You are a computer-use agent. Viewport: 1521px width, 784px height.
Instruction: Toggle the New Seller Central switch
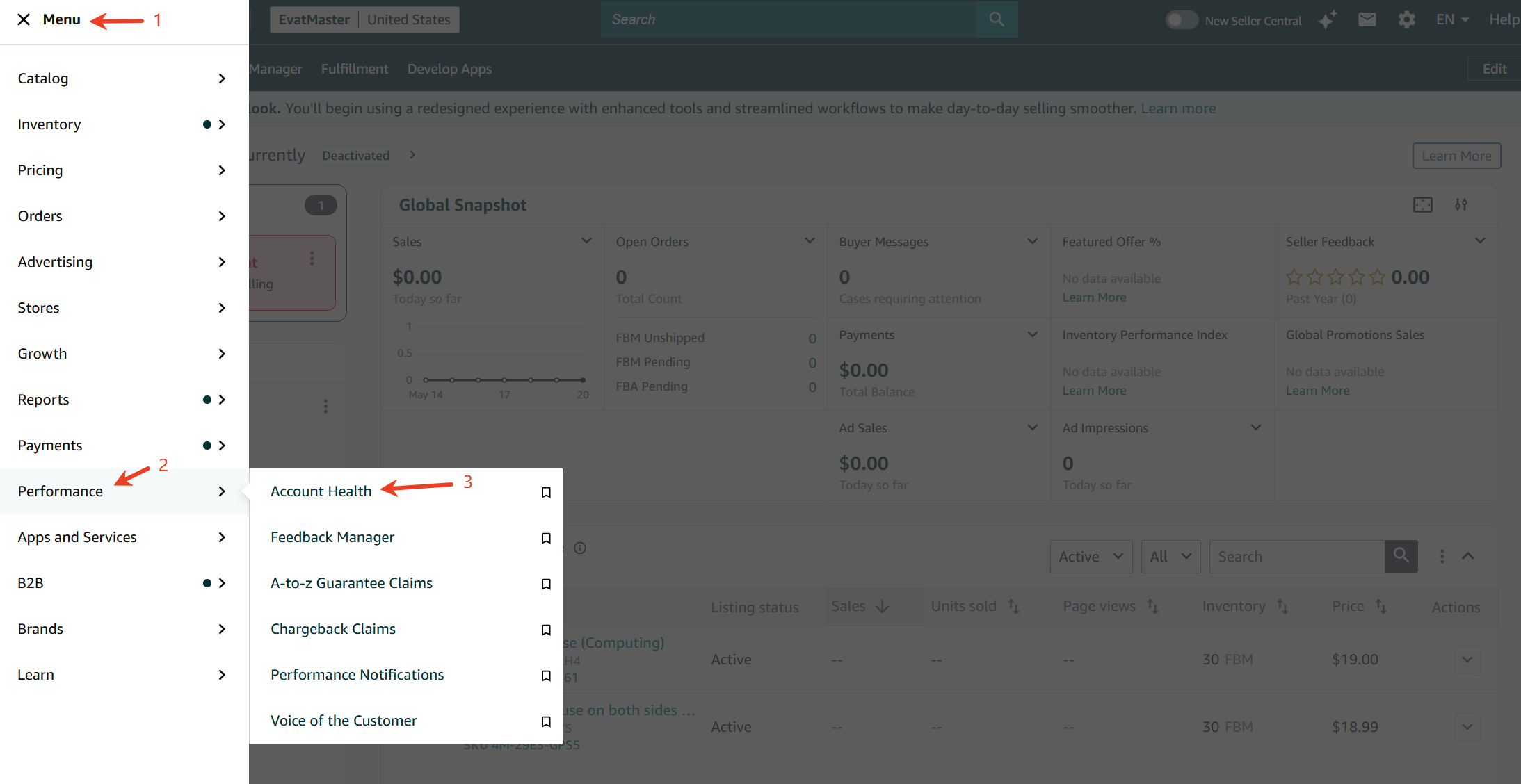tap(1182, 19)
